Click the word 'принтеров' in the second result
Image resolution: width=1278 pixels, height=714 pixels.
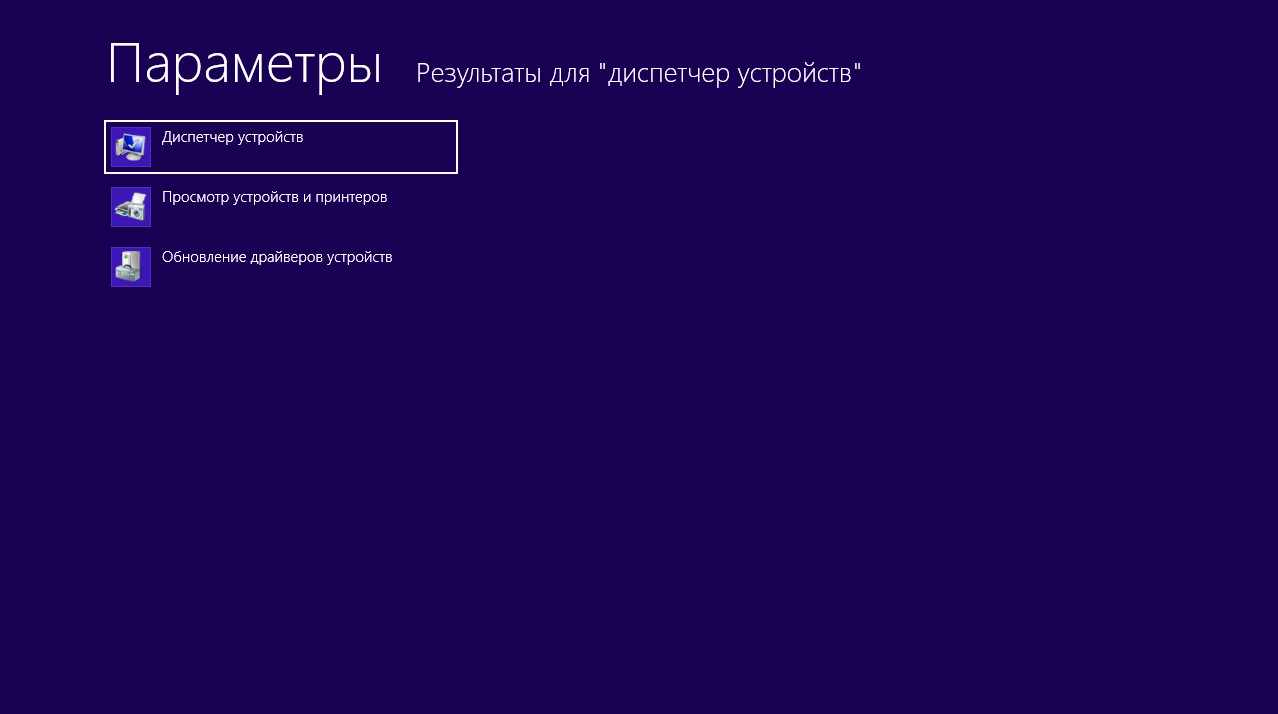coord(353,197)
